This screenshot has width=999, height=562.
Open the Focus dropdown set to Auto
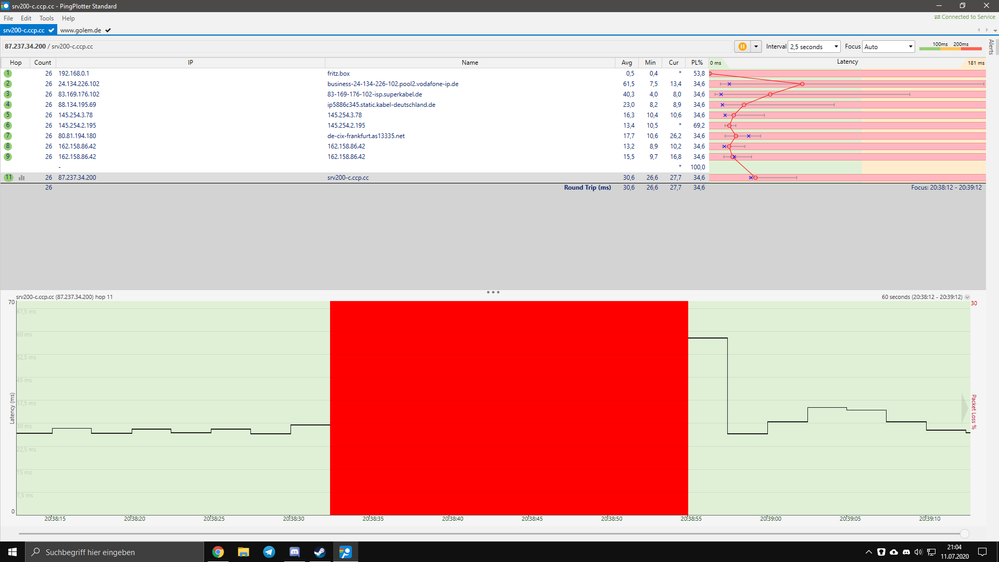click(888, 47)
